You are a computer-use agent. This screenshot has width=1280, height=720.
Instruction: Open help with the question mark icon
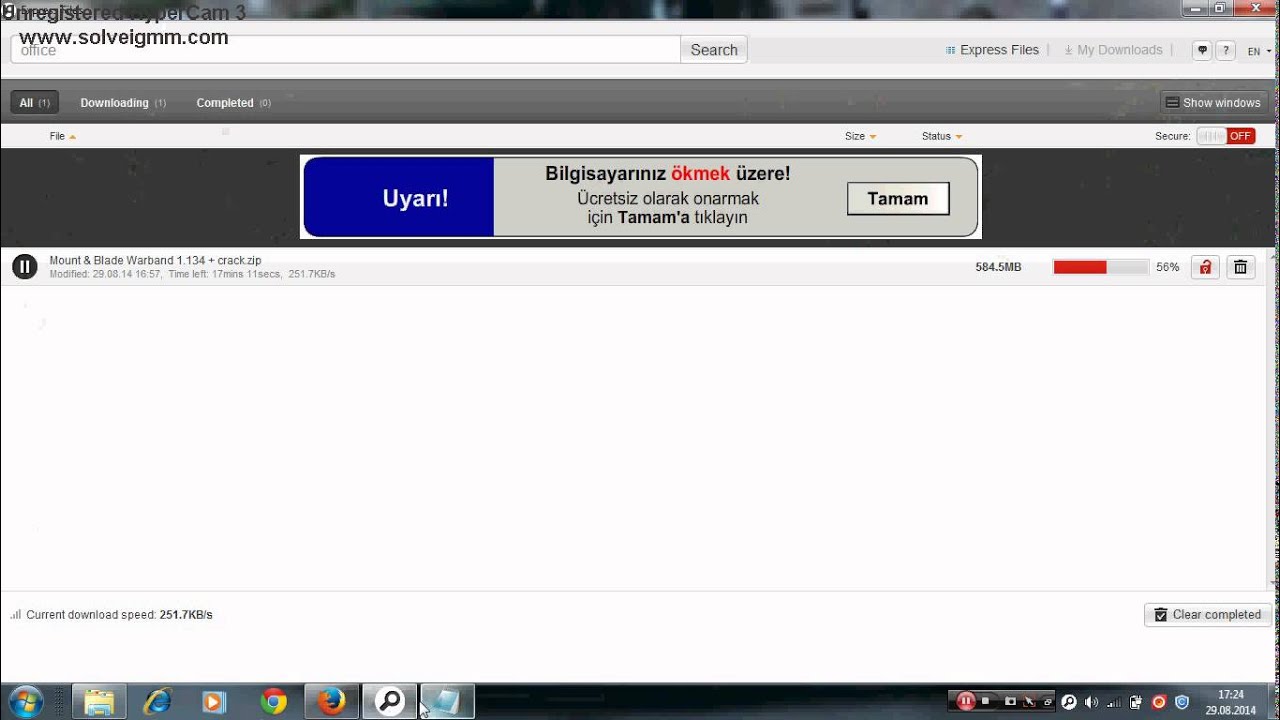(1225, 50)
